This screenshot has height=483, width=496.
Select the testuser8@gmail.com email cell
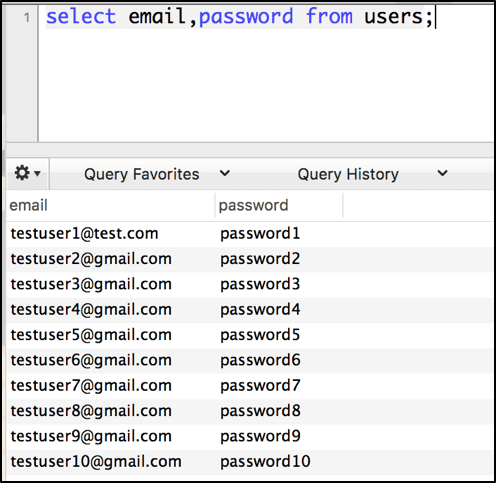91,411
